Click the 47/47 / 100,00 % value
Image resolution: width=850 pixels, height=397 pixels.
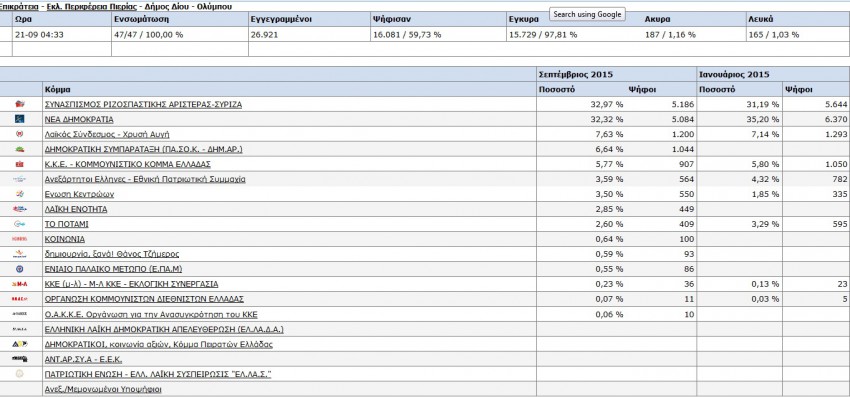click(148, 34)
